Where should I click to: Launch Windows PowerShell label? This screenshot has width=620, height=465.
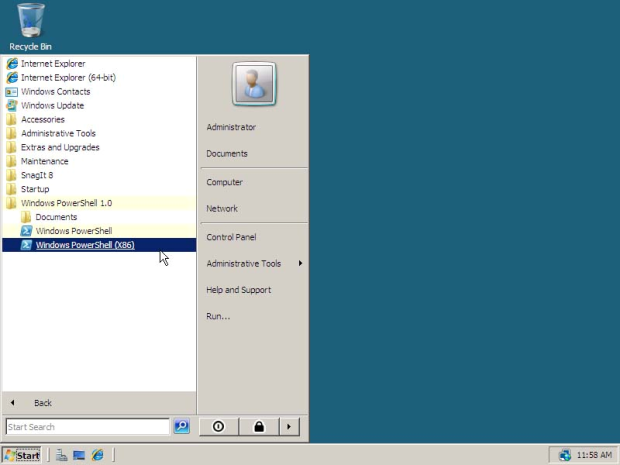coord(74,231)
